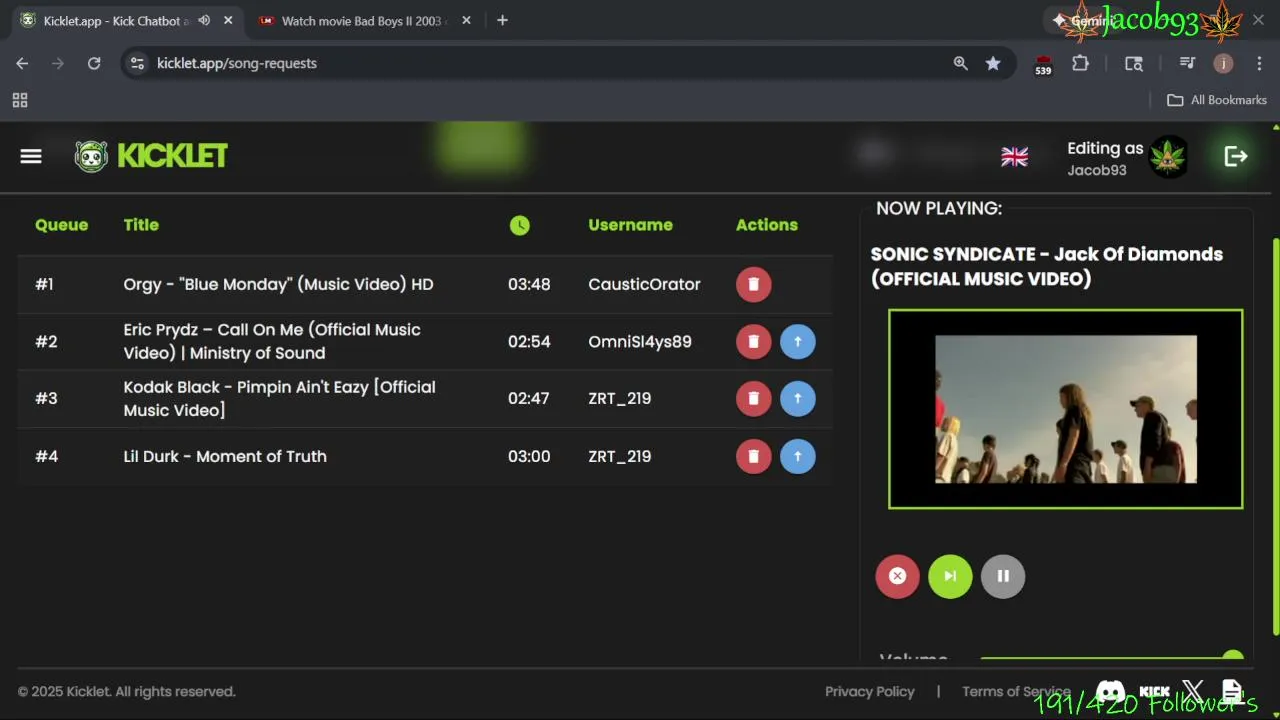The width and height of the screenshot is (1280, 720).
Task: Delete the Orgy Blue Monday request
Action: 754,284
